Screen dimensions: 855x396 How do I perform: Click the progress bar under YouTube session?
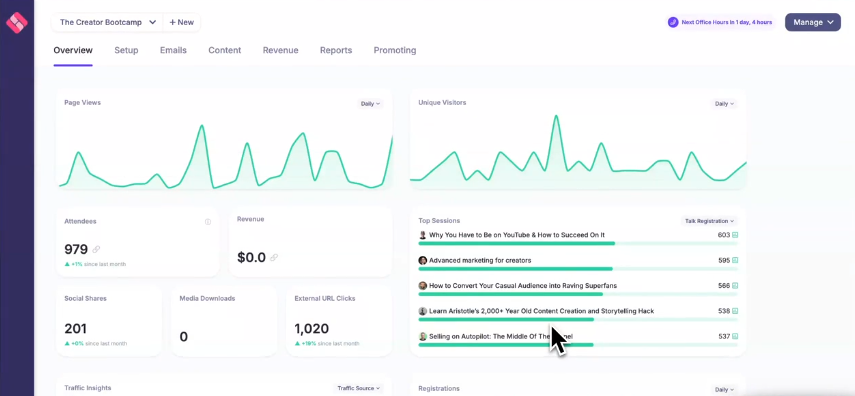tap(578, 243)
